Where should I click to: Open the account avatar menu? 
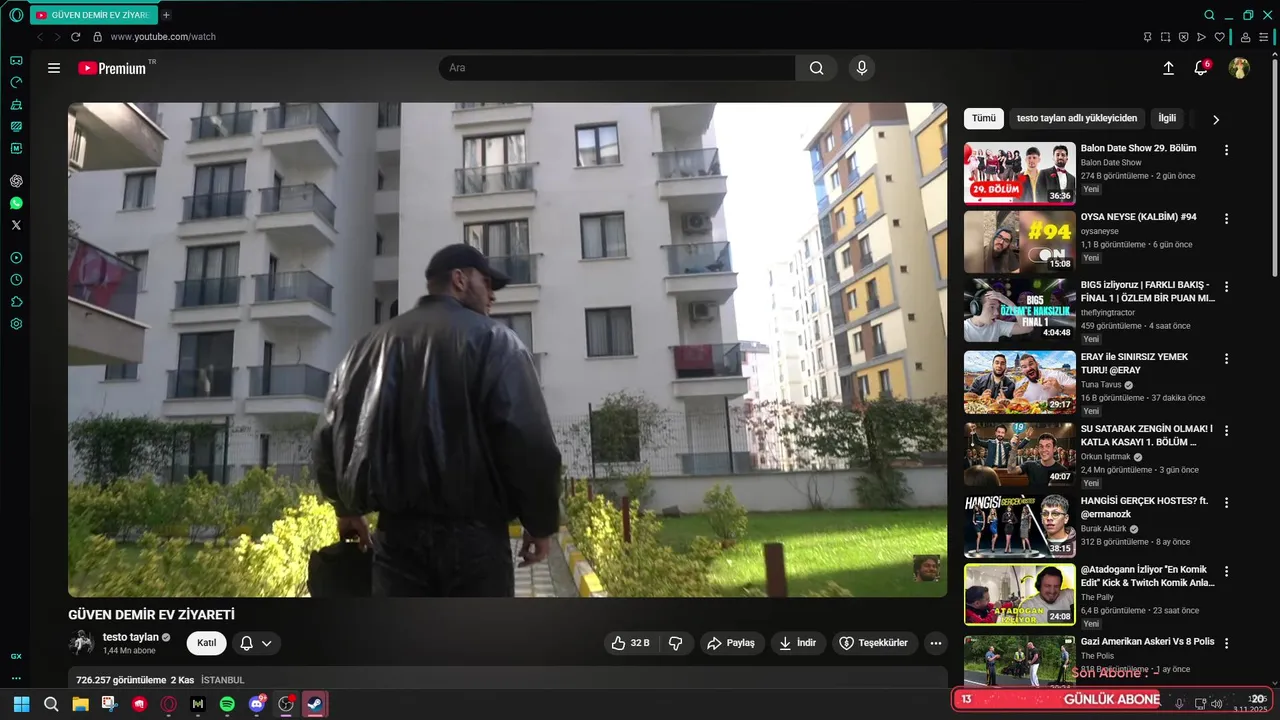[x=1239, y=68]
